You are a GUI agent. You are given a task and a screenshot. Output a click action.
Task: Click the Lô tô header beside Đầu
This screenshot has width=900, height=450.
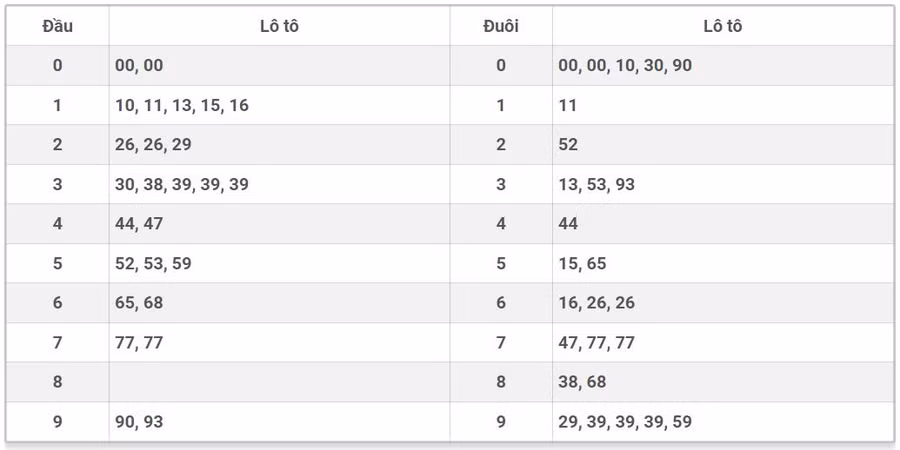(x=279, y=26)
